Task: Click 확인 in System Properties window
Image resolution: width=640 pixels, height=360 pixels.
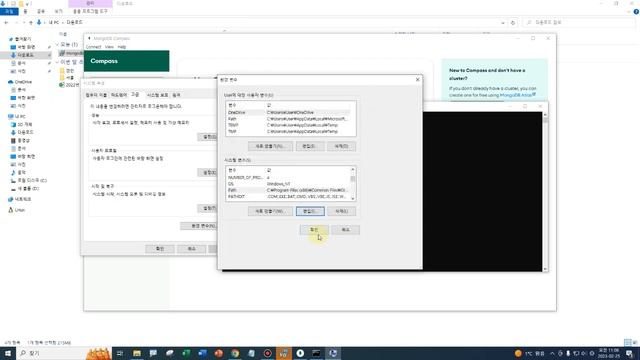Action: (160, 249)
